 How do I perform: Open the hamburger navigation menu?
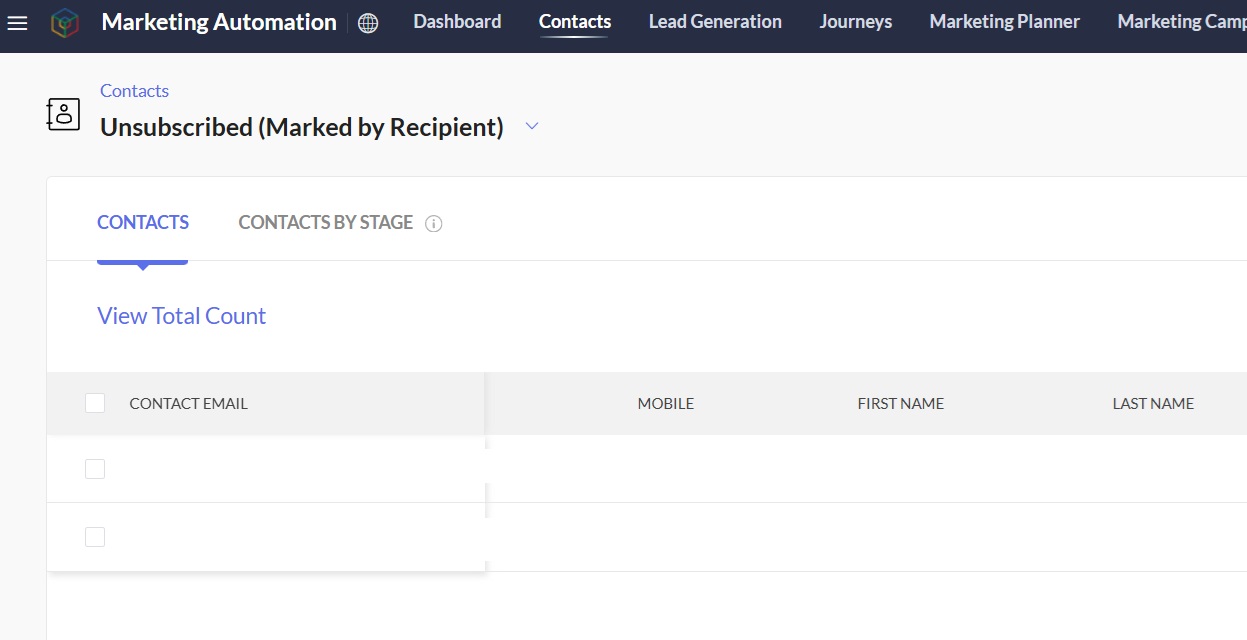click(17, 22)
